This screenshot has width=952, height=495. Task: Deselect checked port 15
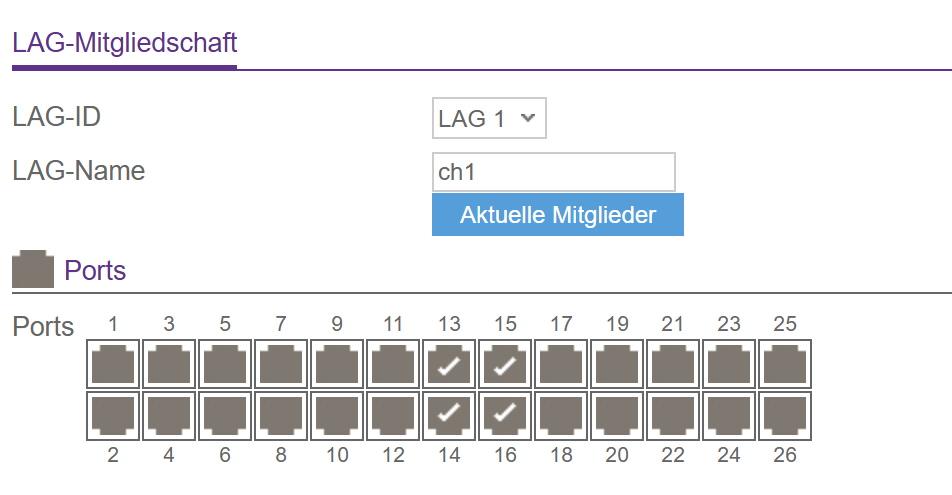click(x=505, y=365)
